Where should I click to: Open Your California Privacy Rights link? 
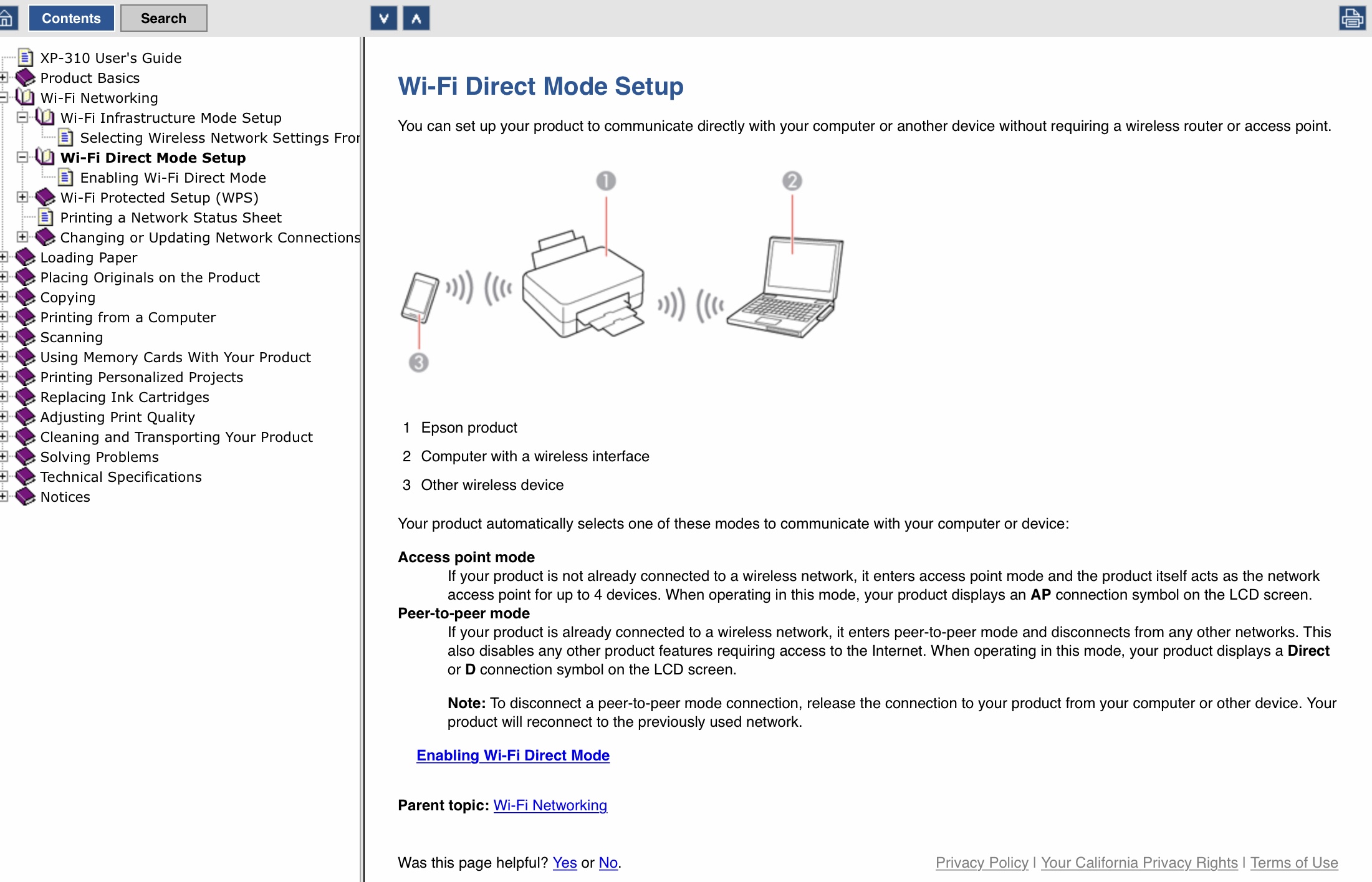pyautogui.click(x=1139, y=862)
